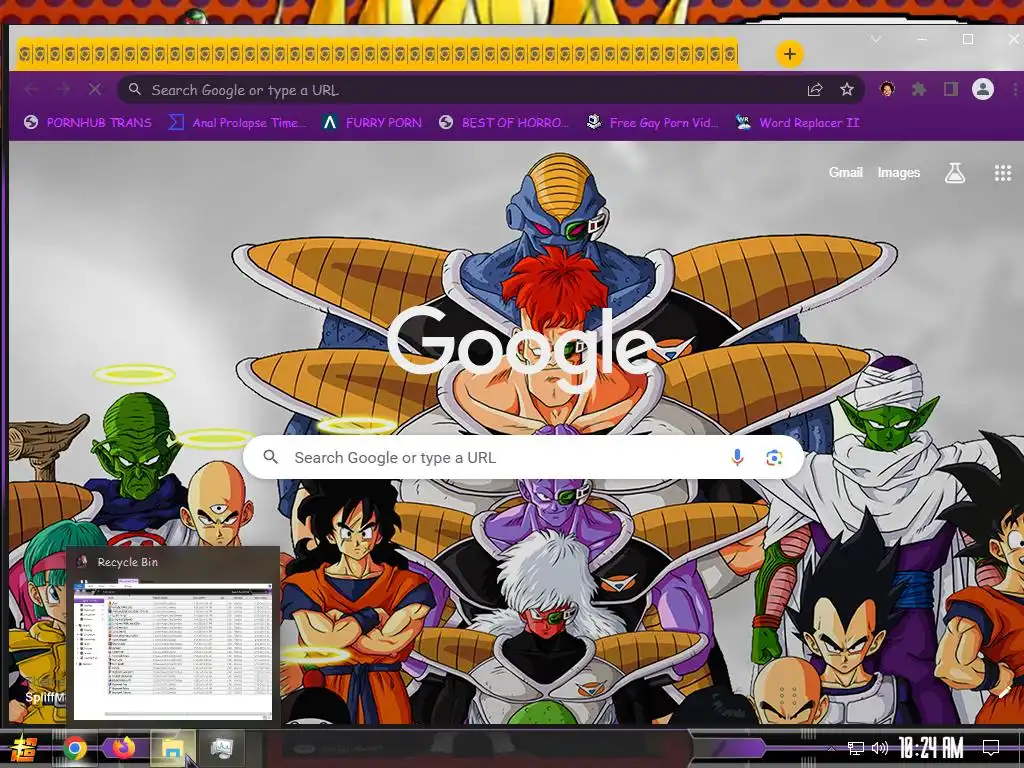The height and width of the screenshot is (768, 1024).
Task: Open the Extensions puzzle piece menu
Action: [x=919, y=89]
